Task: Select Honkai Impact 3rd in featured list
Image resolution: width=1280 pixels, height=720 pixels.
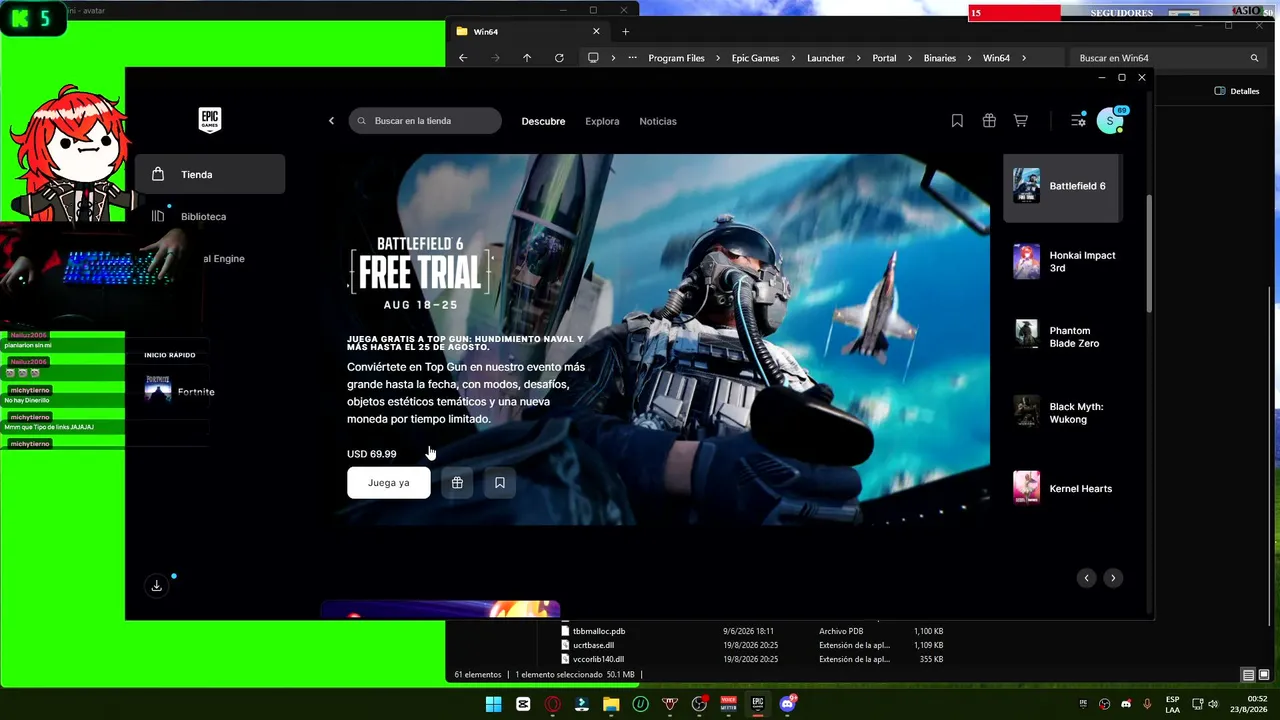Action: (x=1063, y=262)
